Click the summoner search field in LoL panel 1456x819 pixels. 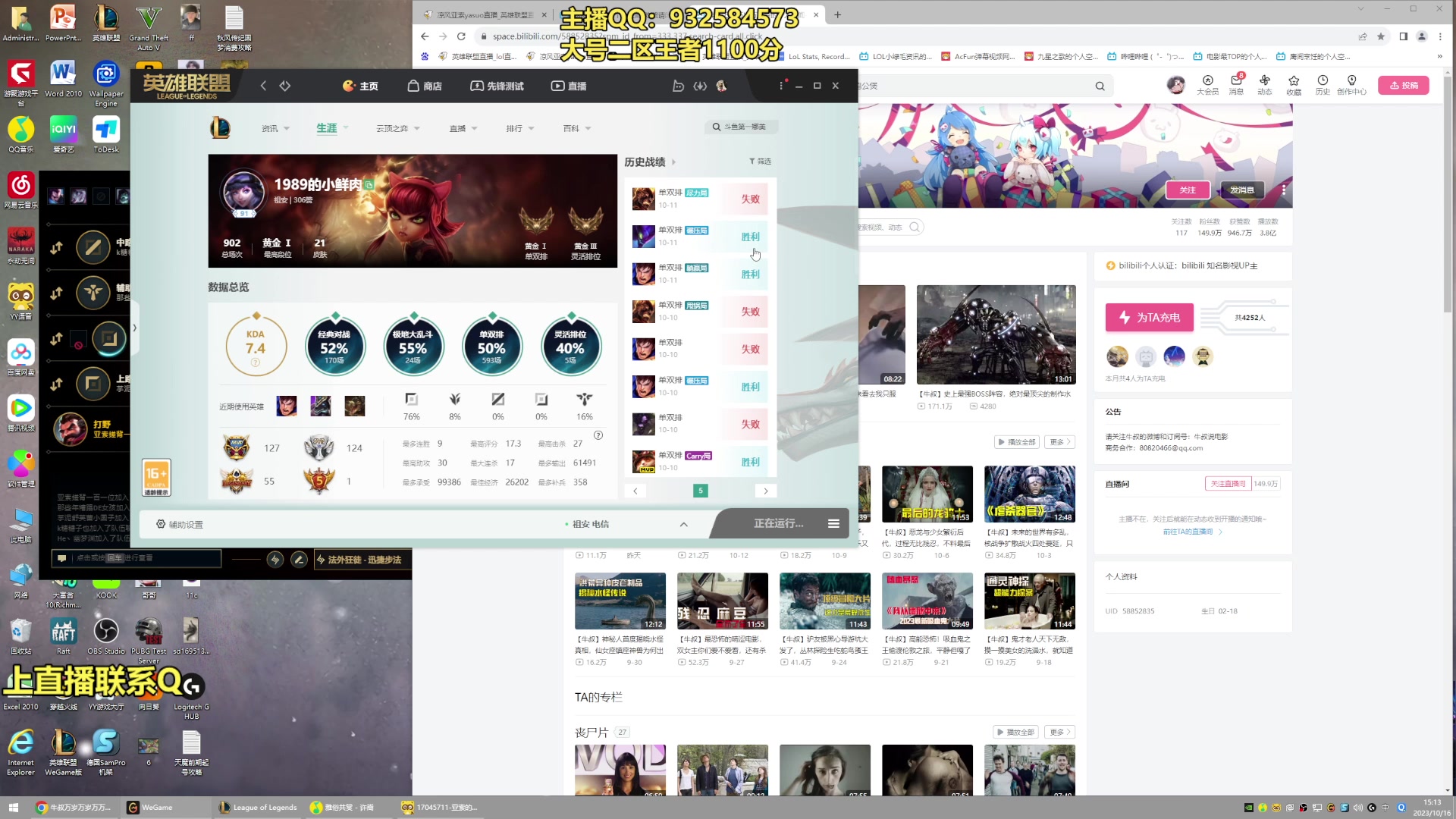point(742,127)
